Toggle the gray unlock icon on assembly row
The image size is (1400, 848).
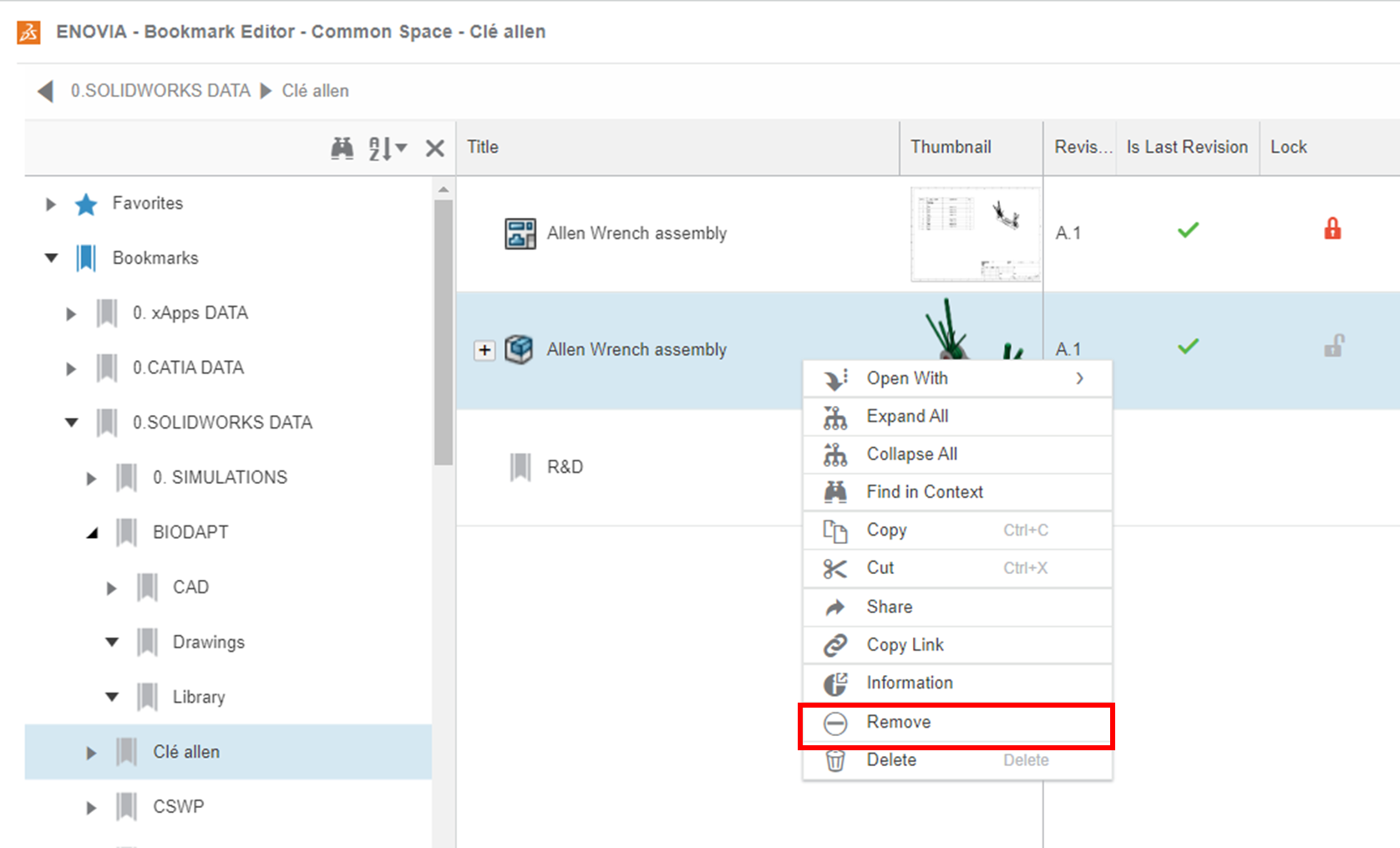[1333, 346]
